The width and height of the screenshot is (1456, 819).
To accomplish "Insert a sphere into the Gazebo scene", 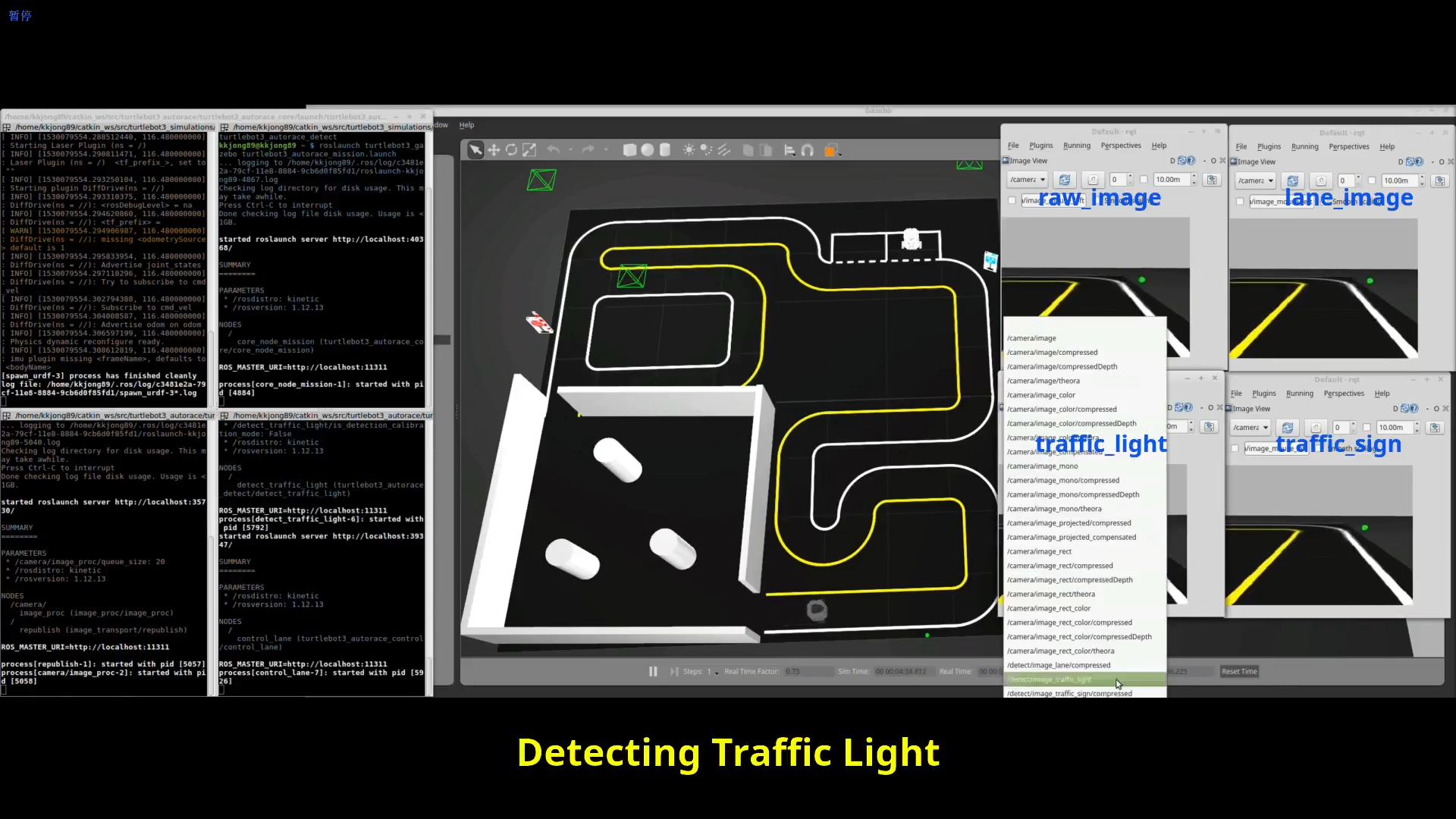I will coord(648,150).
